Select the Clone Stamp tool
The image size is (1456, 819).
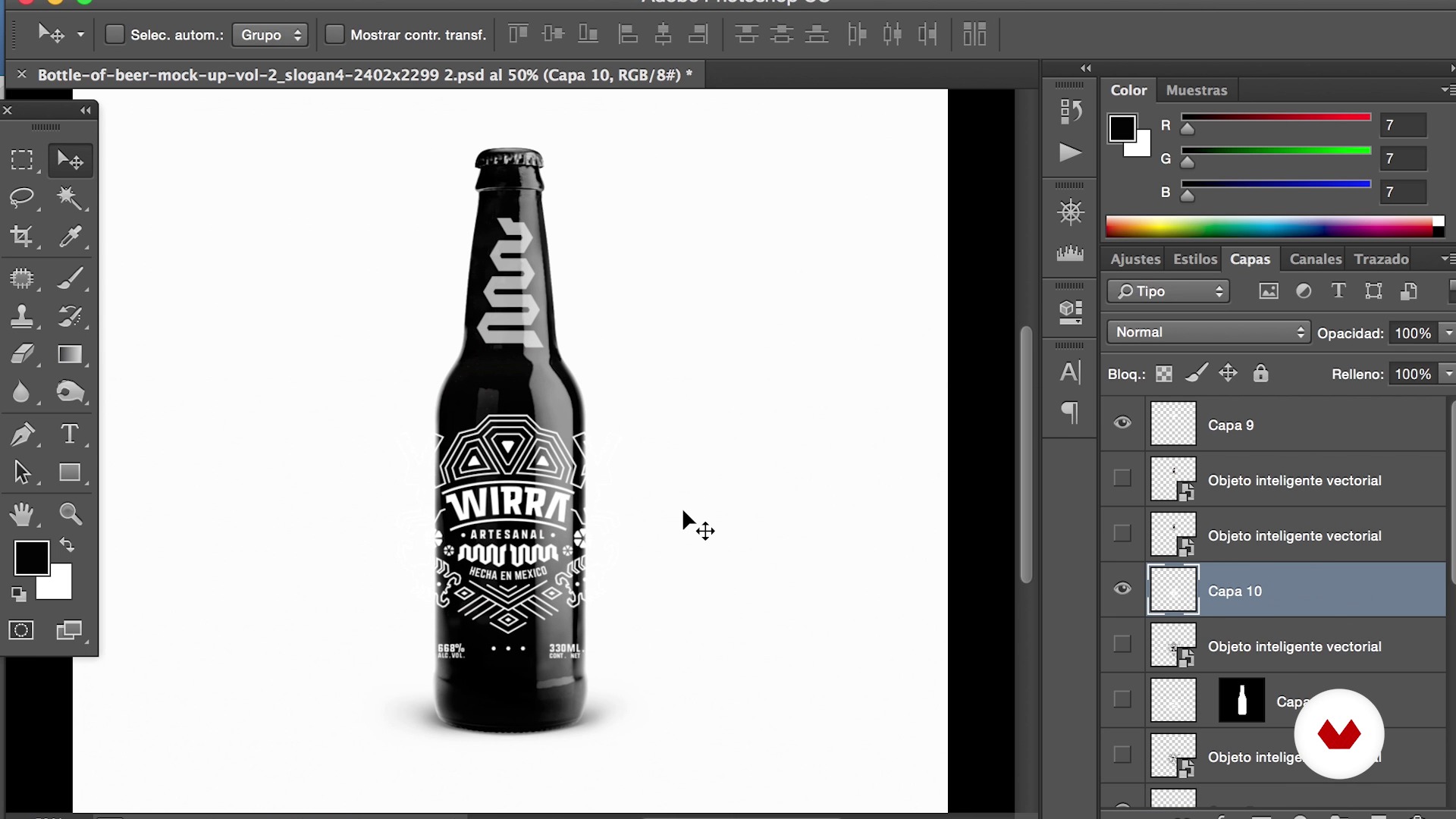point(21,316)
